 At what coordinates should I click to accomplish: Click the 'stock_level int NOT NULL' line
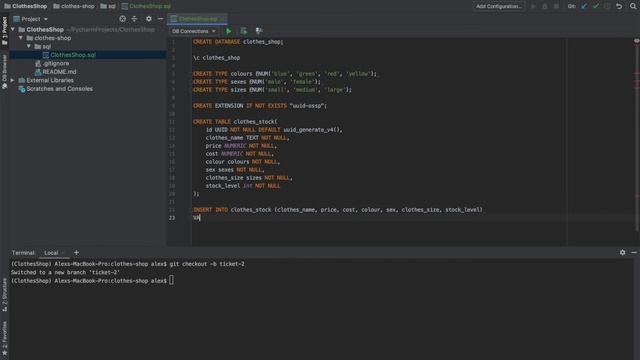click(x=243, y=186)
